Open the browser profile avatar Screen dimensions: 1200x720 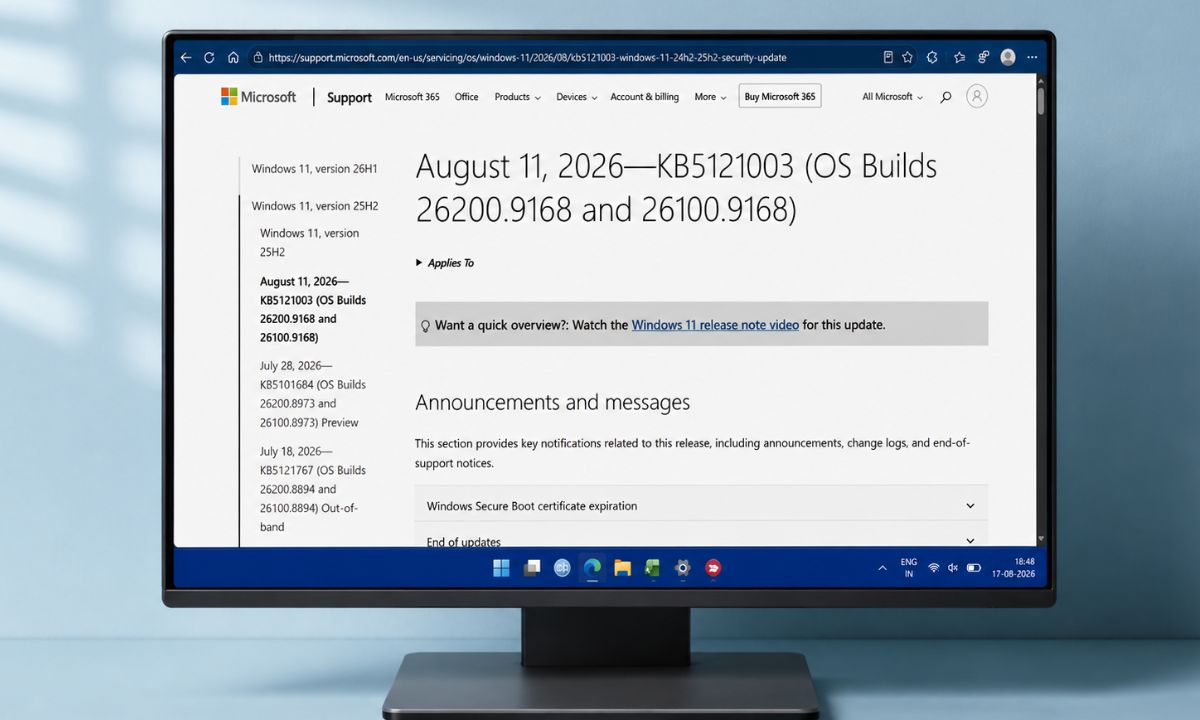[x=1008, y=58]
